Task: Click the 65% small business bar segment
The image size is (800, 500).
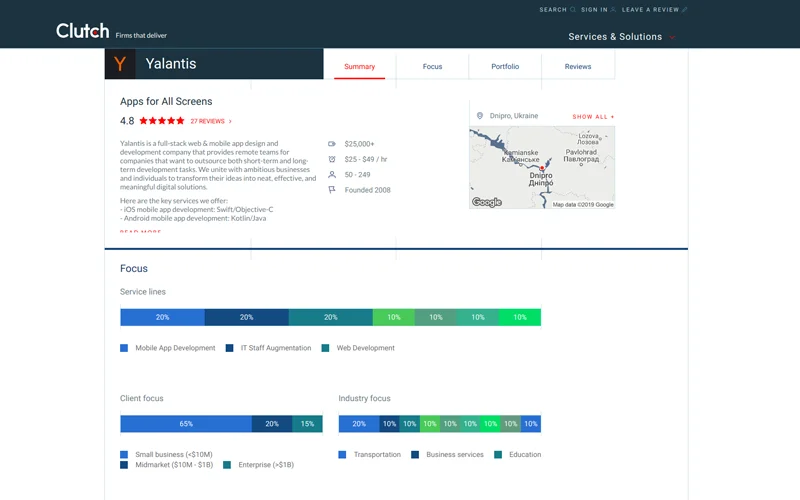Action: coord(186,424)
